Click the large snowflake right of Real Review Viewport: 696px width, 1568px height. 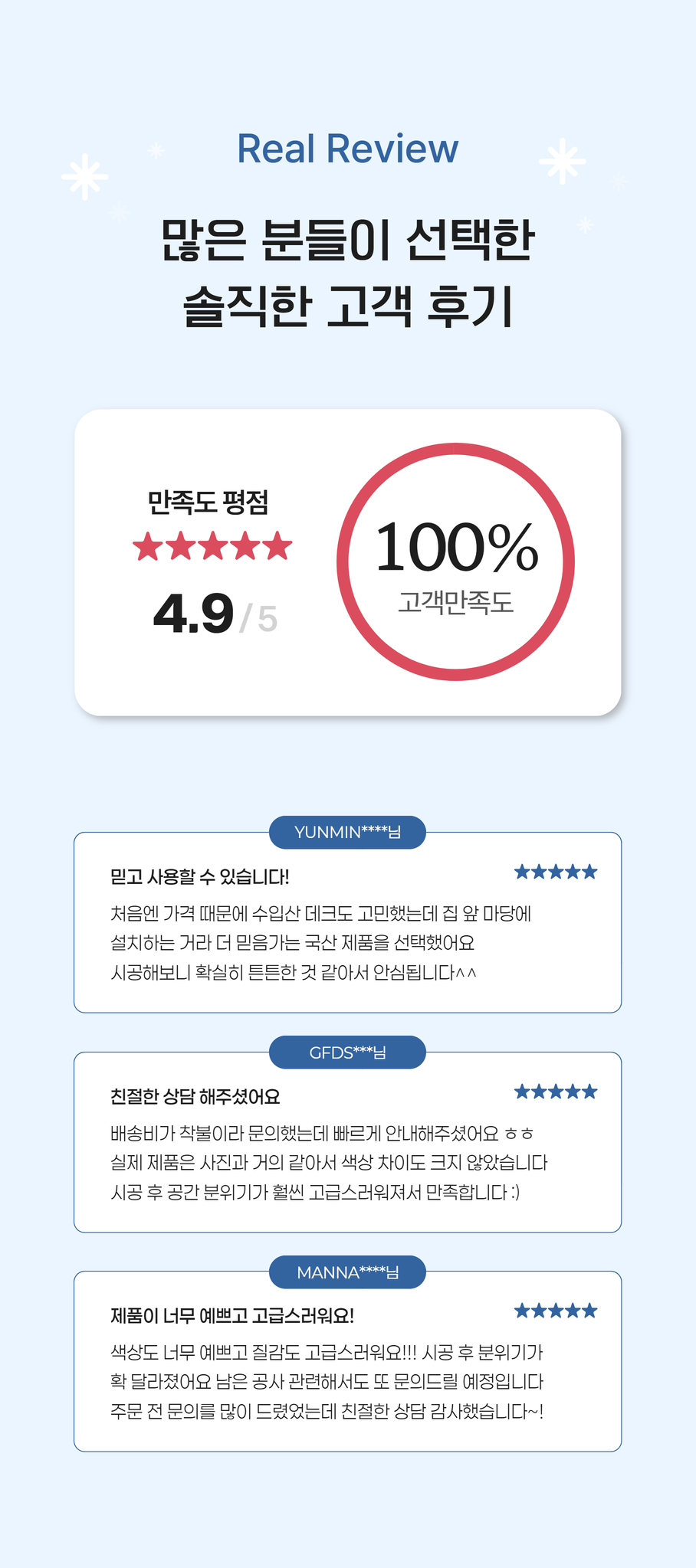pyautogui.click(x=562, y=161)
